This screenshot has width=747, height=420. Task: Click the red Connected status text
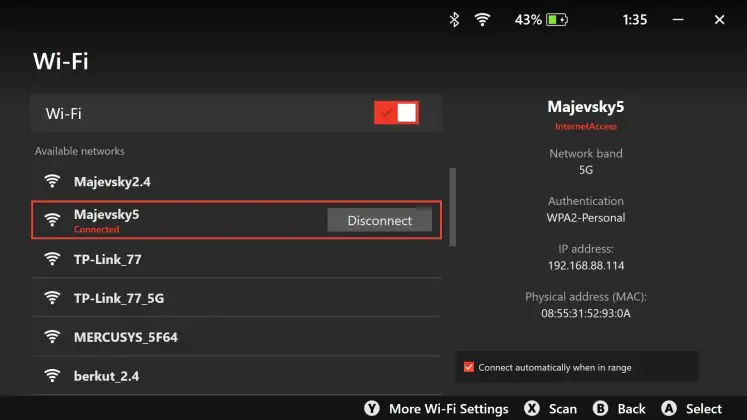[96, 229]
